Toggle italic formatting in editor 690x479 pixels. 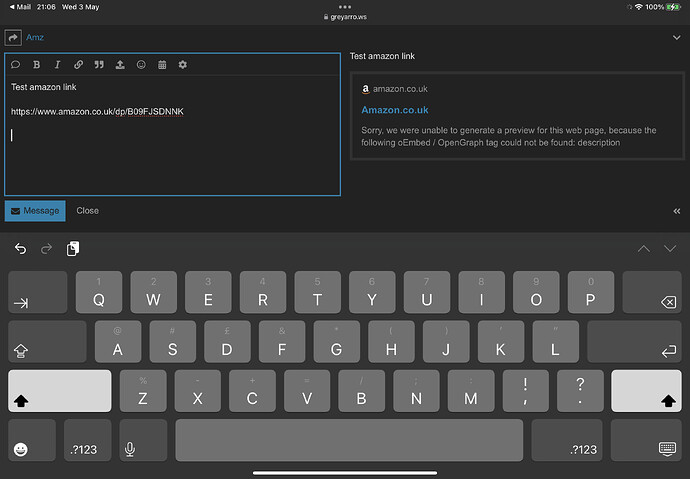click(57, 65)
